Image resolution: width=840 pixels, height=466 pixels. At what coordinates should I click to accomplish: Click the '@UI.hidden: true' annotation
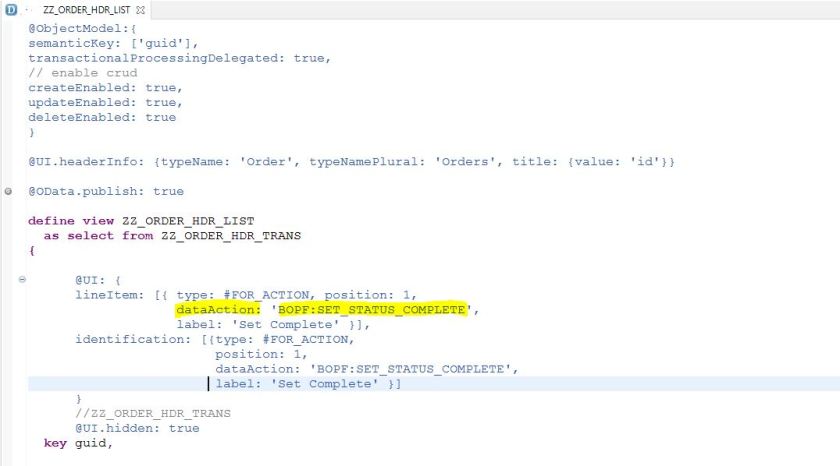coord(137,429)
